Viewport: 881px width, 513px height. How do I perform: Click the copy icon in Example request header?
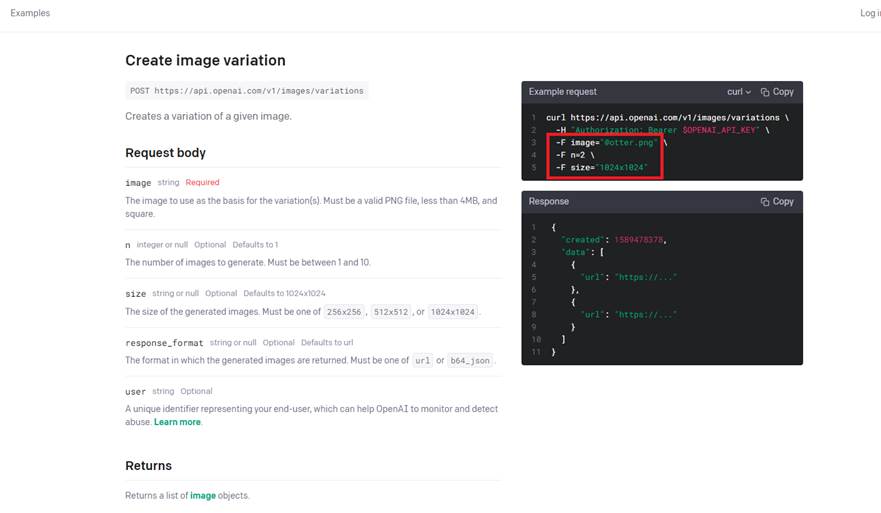pos(765,92)
